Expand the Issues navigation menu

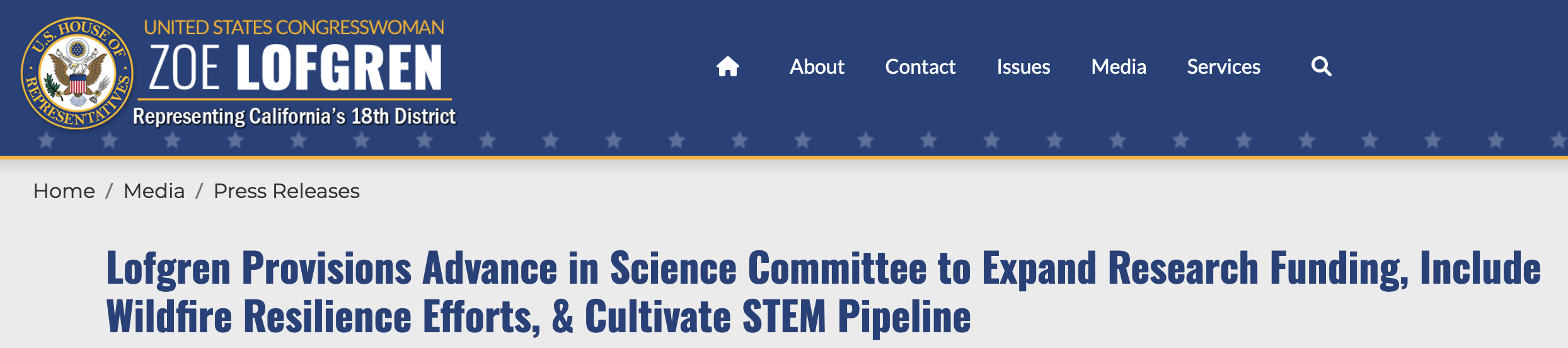[1023, 67]
